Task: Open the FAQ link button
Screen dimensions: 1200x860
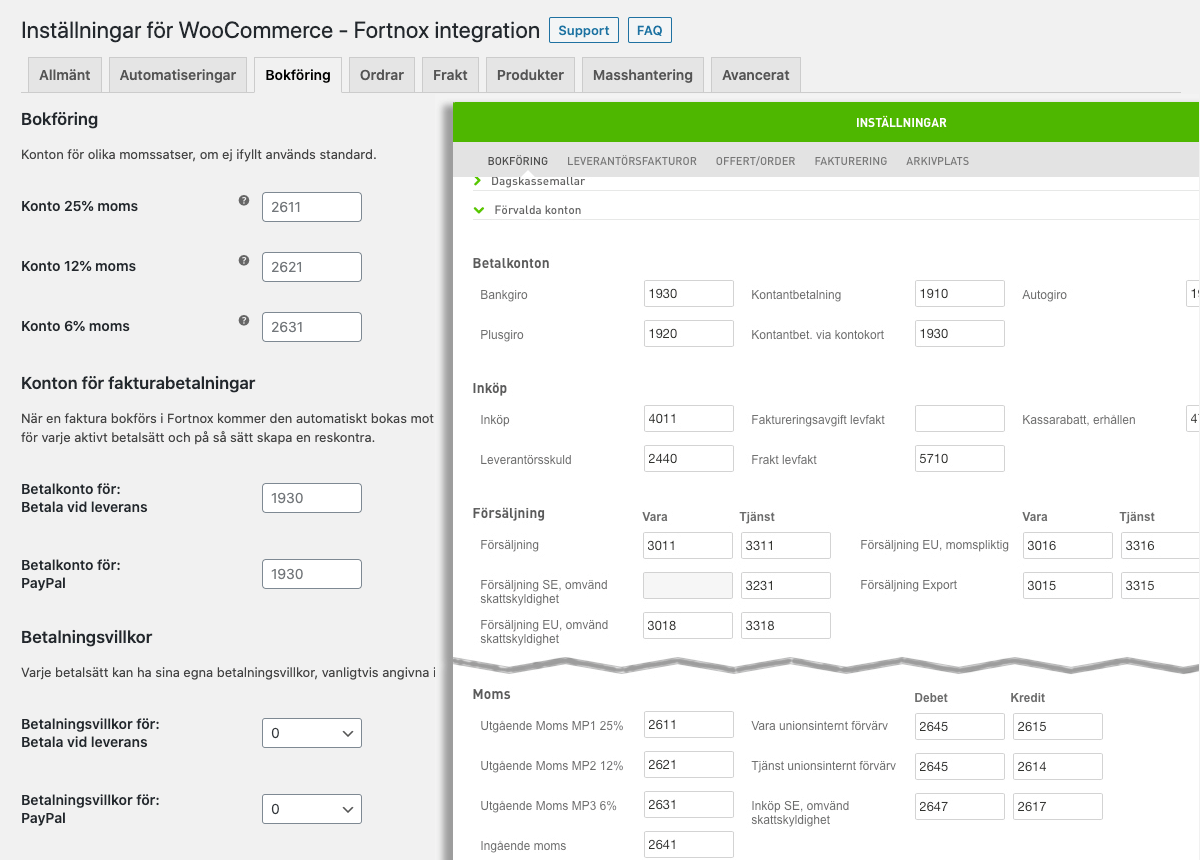Action: 649,31
